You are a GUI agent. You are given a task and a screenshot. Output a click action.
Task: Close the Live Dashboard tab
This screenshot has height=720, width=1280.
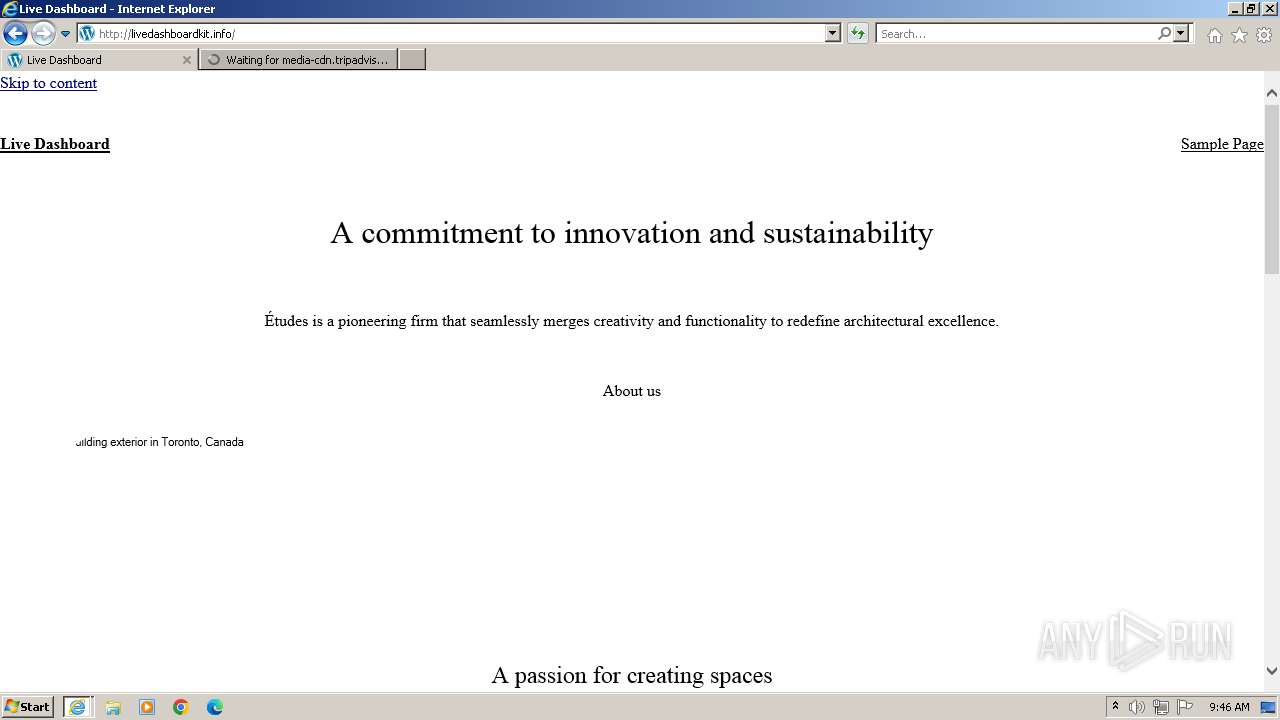pyautogui.click(x=186, y=60)
